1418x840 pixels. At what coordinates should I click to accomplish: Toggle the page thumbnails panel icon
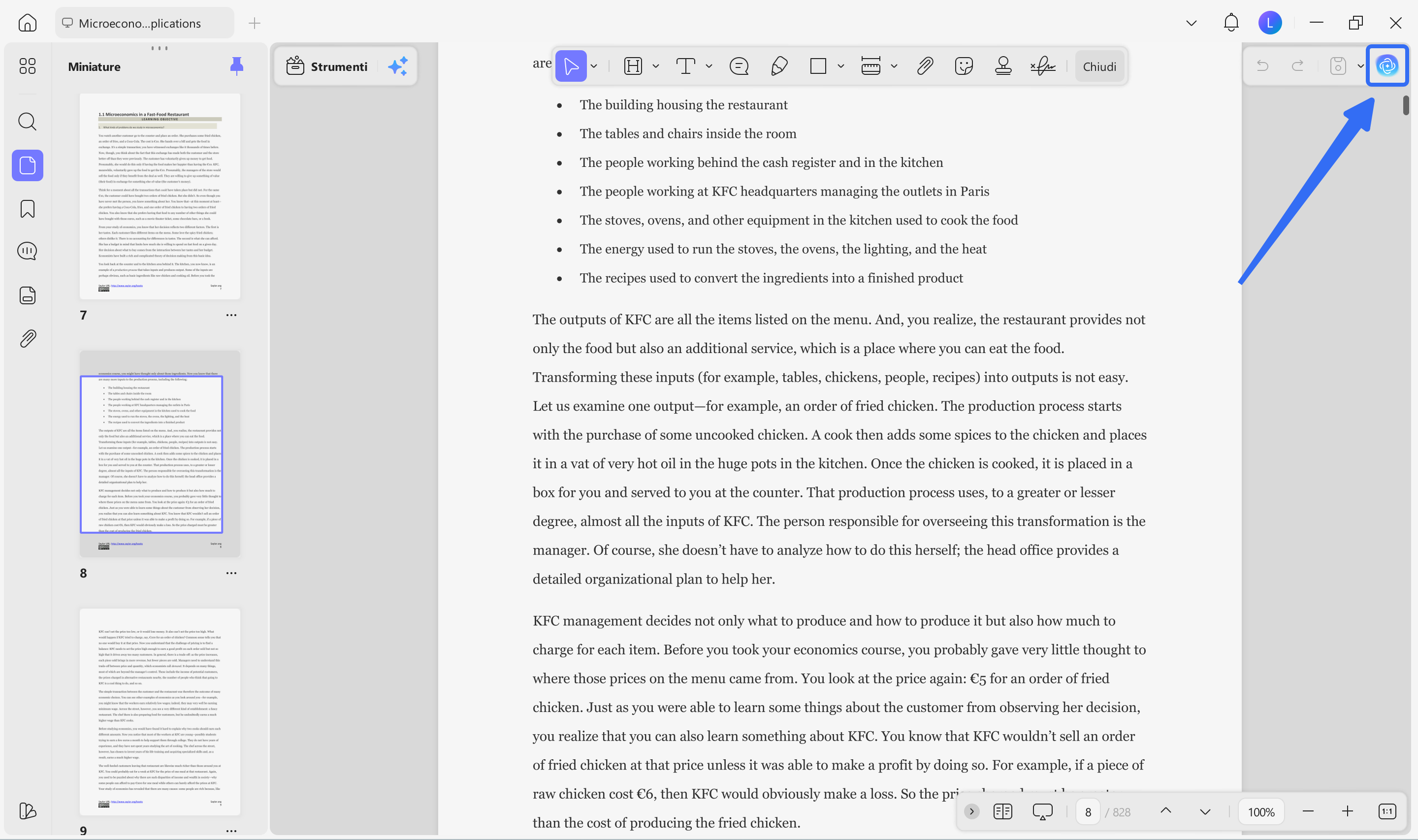pos(27,165)
